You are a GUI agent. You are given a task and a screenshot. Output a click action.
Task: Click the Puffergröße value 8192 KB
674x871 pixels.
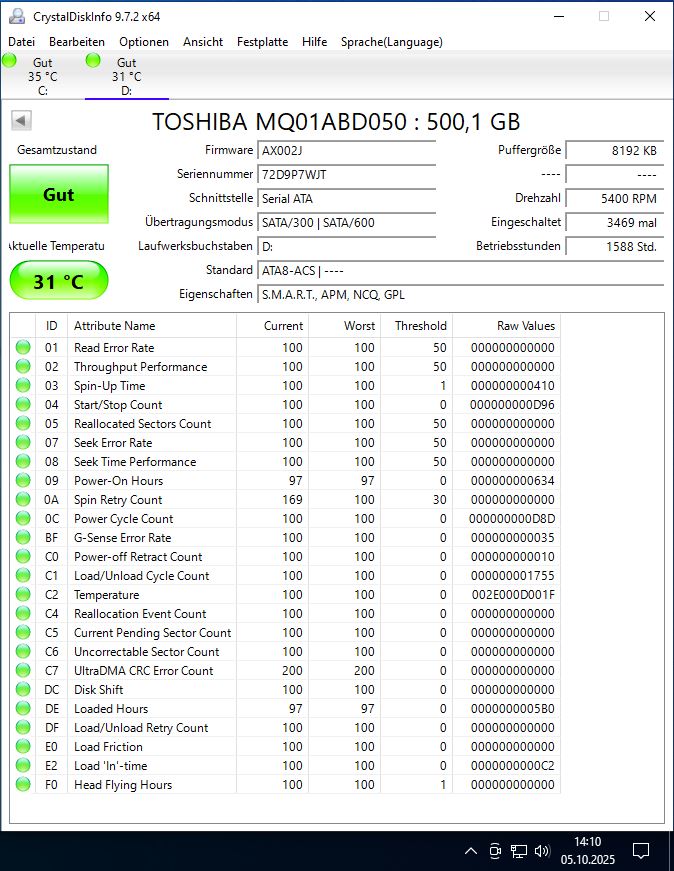pyautogui.click(x=615, y=151)
